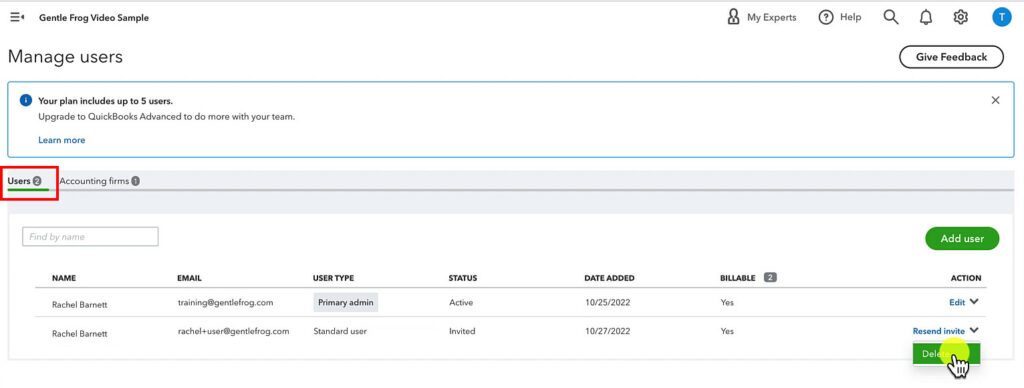Open the Help menu
Screen dimensions: 1024x388
(x=840, y=18)
